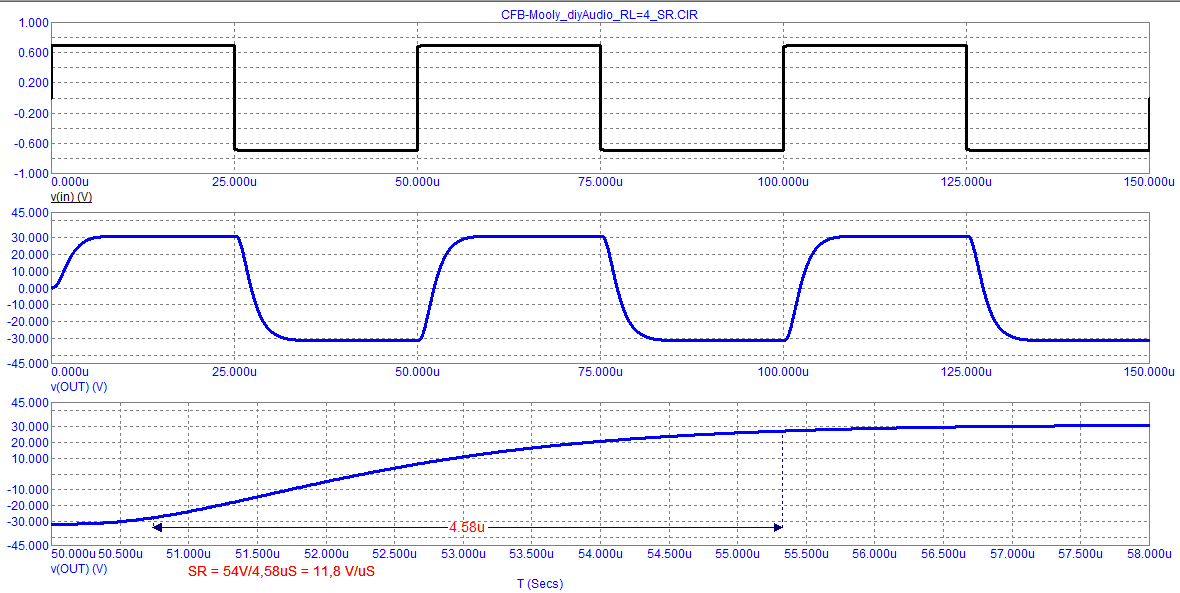Click the 54.500u time axis label
The width and height of the screenshot is (1180, 593).
tap(669, 555)
